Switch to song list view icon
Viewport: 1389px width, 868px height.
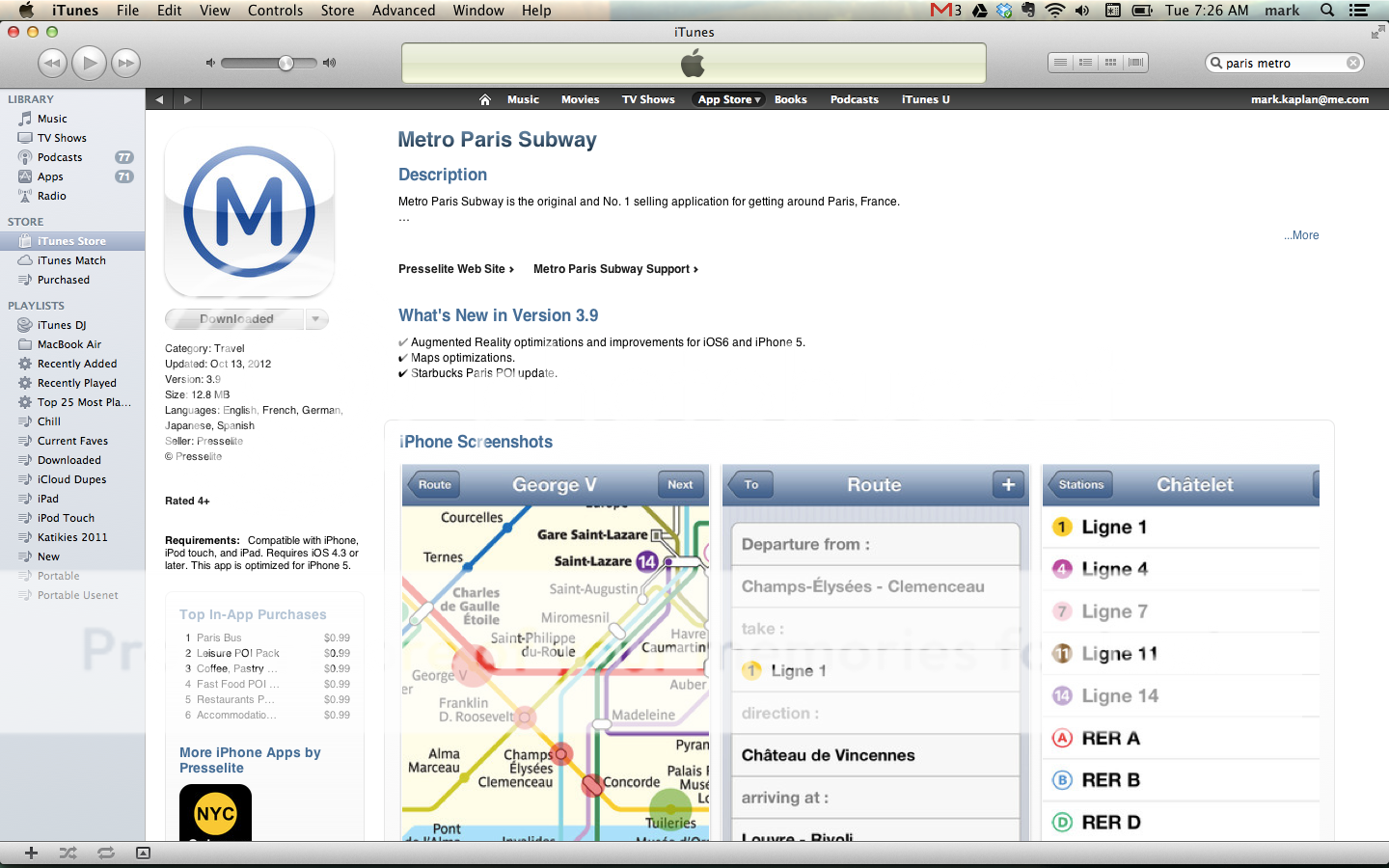tap(1060, 63)
